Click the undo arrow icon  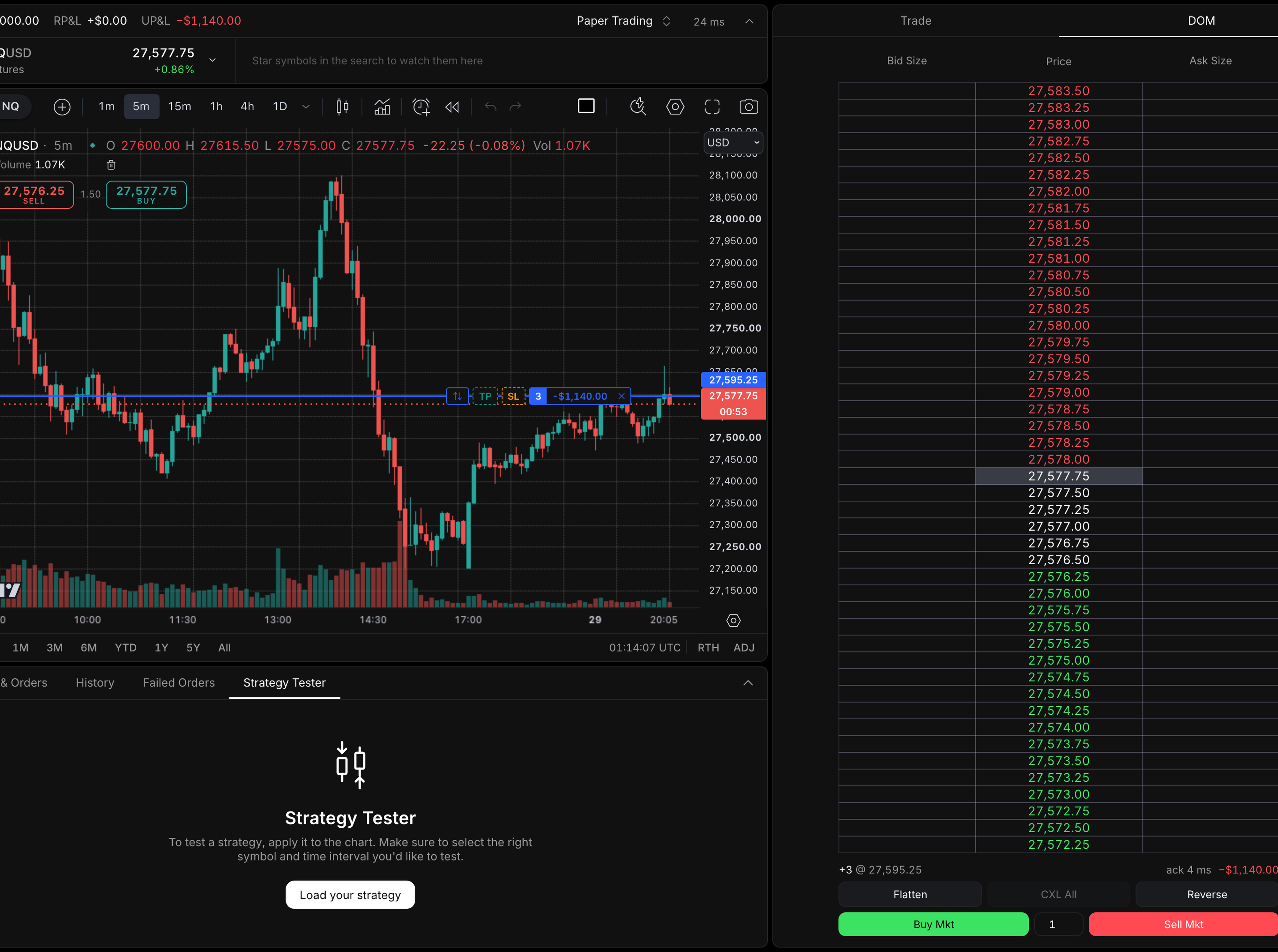pos(490,106)
